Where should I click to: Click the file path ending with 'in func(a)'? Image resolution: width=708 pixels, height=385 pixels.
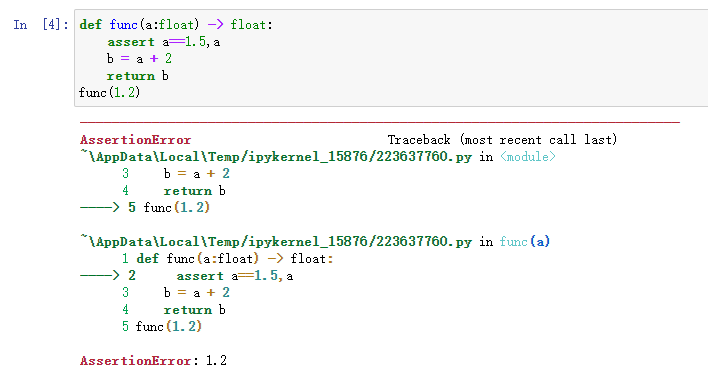(315, 241)
